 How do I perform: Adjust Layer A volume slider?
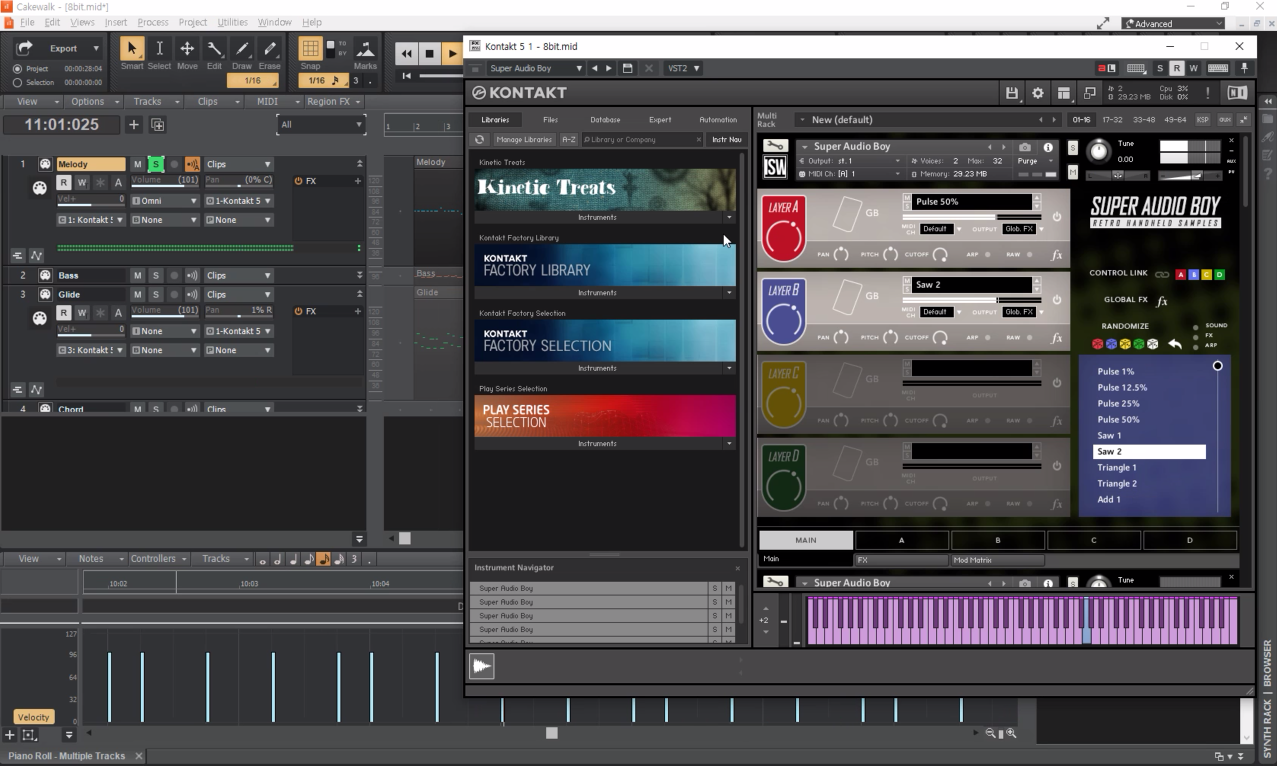point(971,217)
